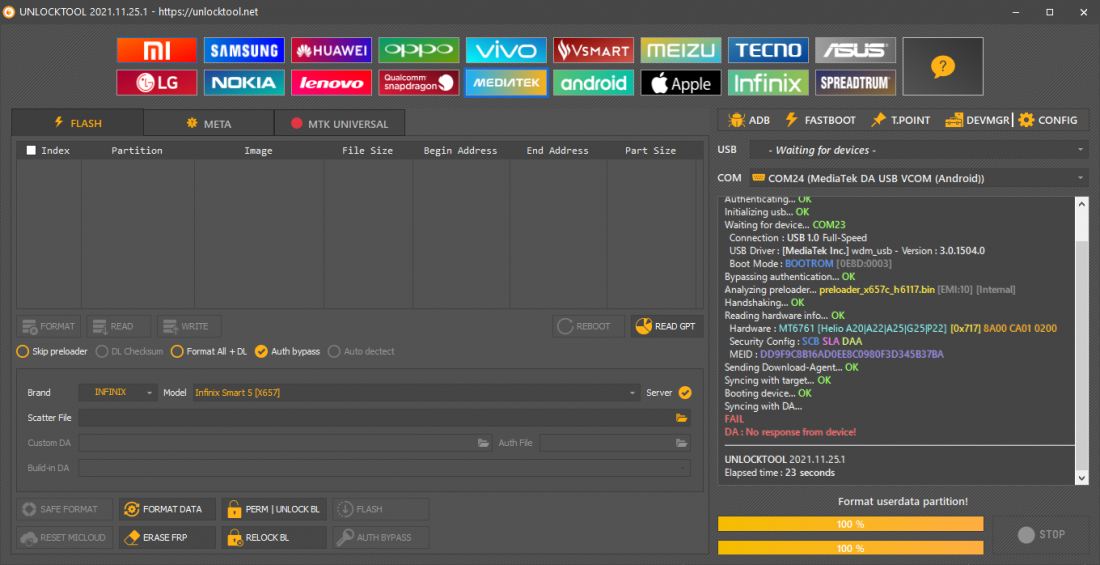Click the READ GPT button
This screenshot has width=1100, height=565.
pos(667,326)
